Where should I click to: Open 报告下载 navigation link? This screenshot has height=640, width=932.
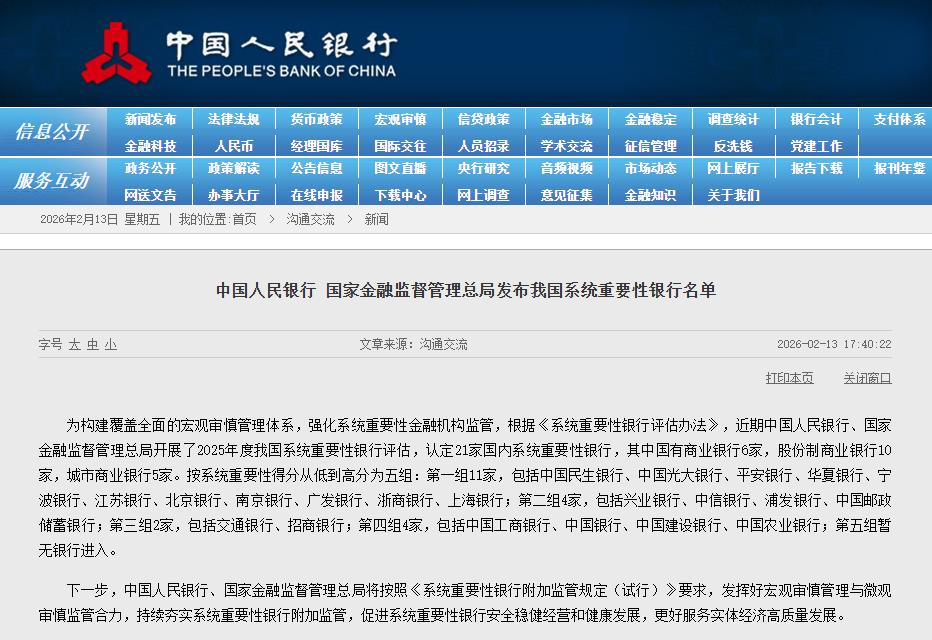click(817, 169)
